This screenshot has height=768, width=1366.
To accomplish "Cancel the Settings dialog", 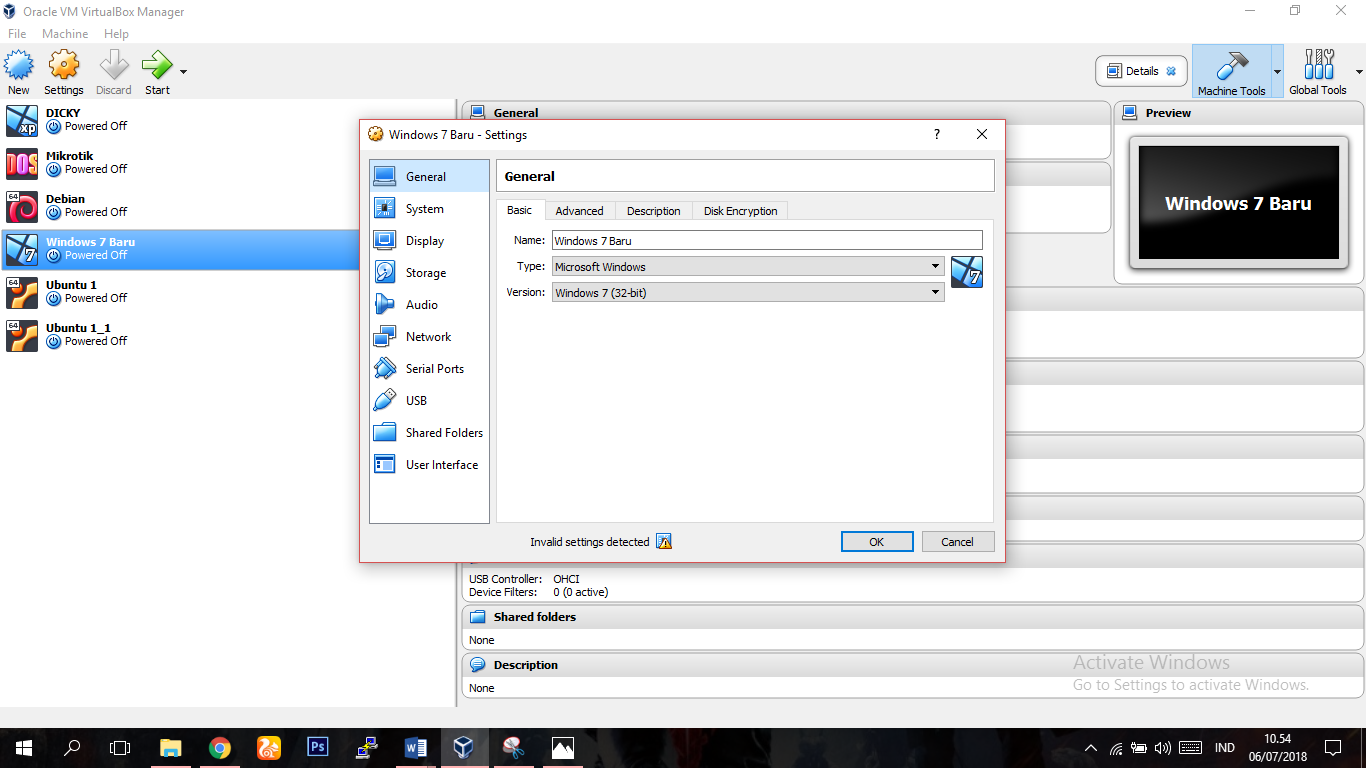I will 958,541.
